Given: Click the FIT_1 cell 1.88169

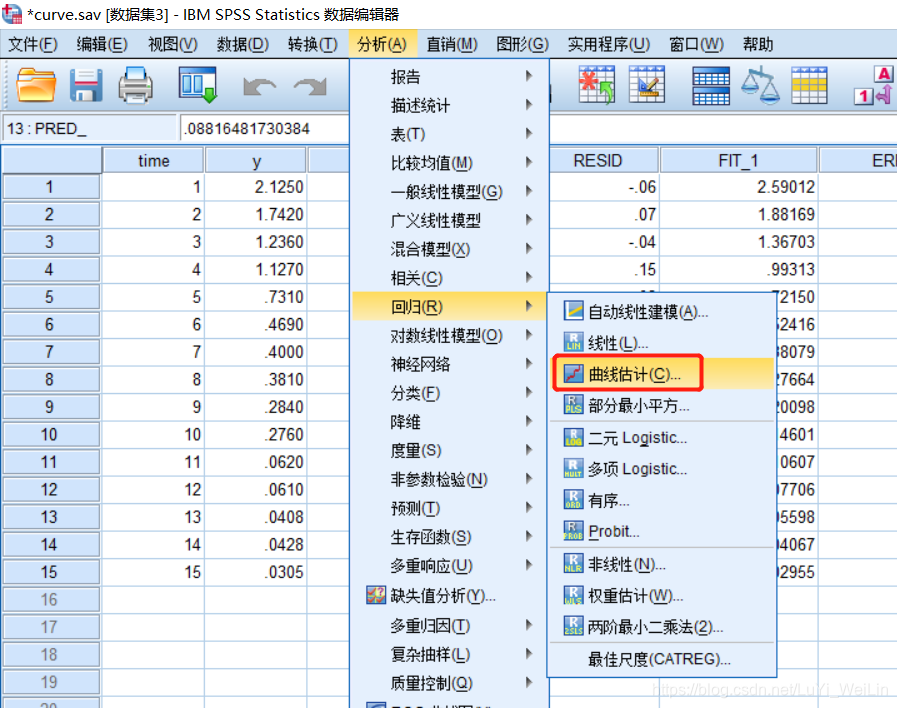Looking at the screenshot, I should [739, 214].
